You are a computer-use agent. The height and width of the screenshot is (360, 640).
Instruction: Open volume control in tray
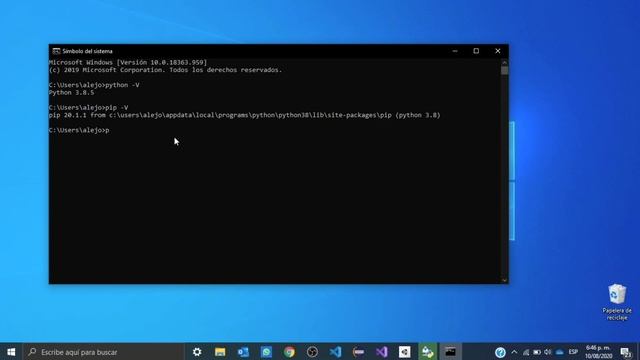point(548,352)
